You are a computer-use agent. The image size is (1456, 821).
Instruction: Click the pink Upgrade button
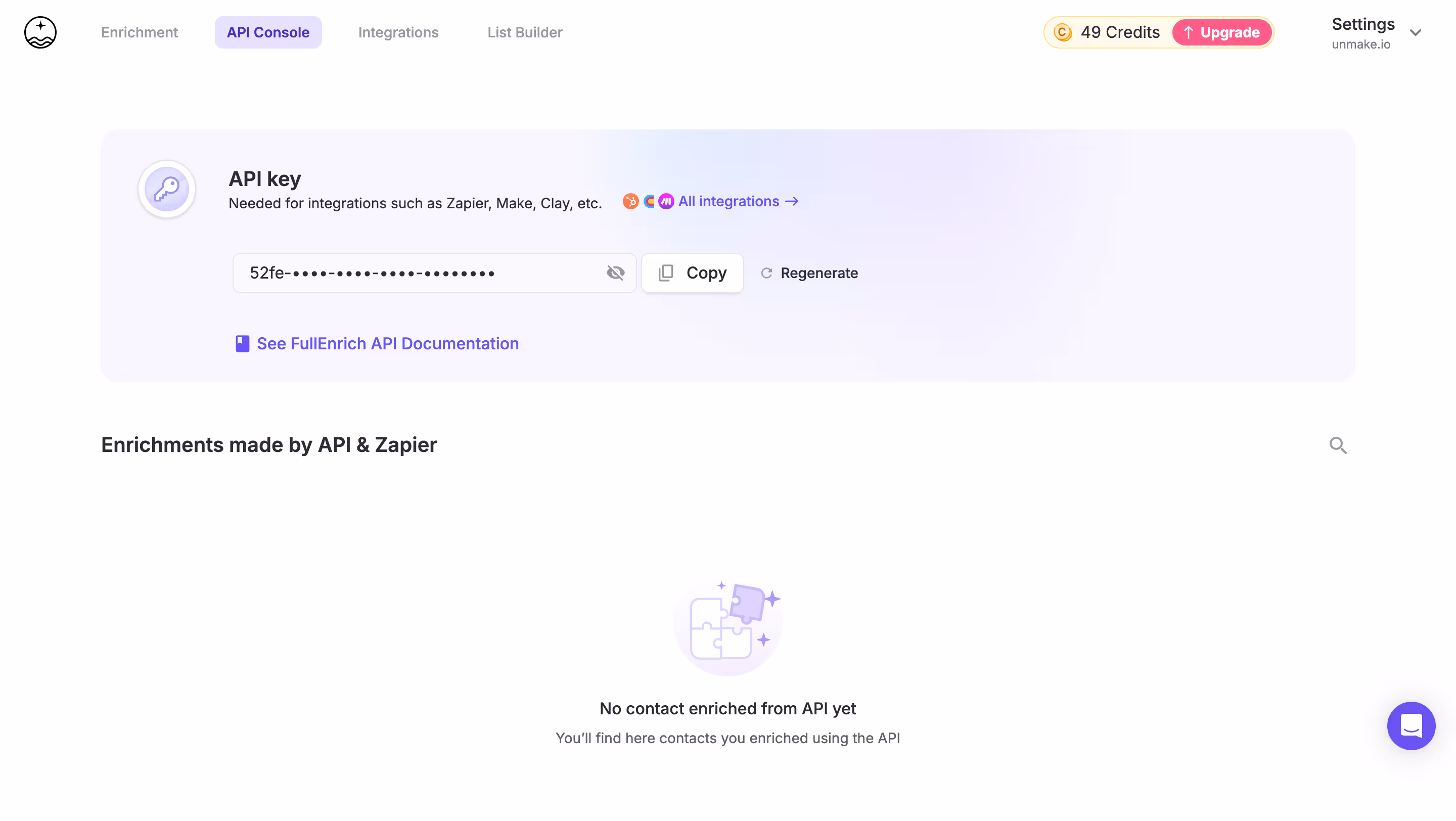(1221, 32)
